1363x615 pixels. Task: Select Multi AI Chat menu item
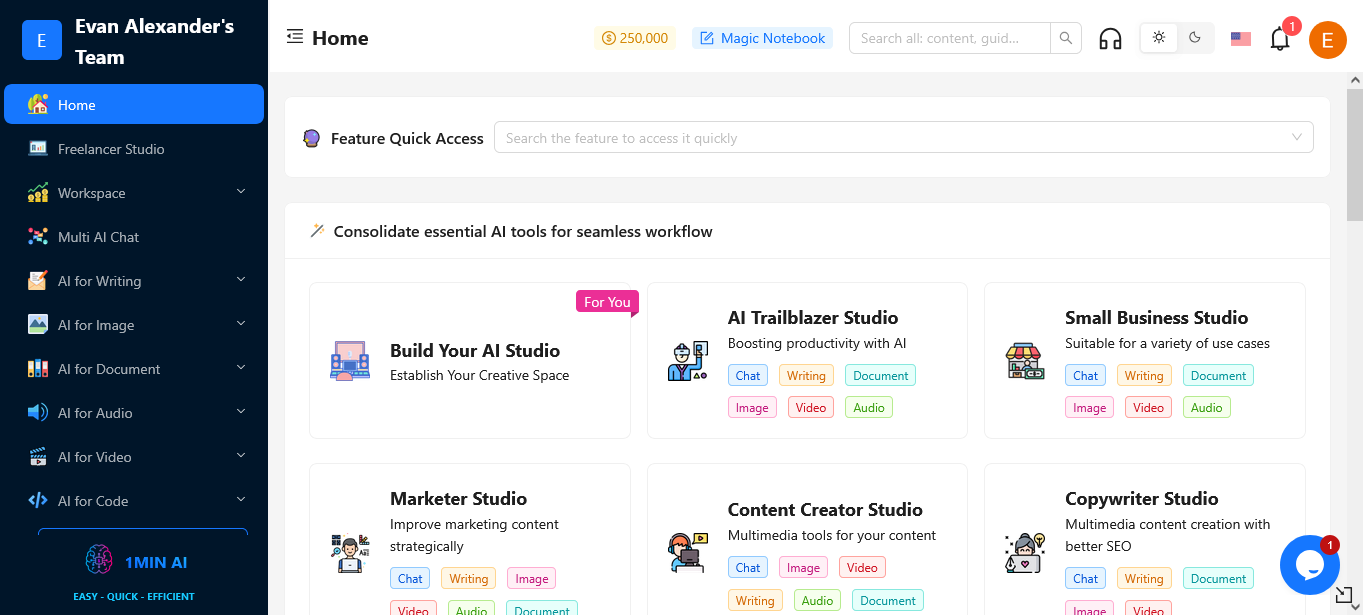click(x=98, y=237)
